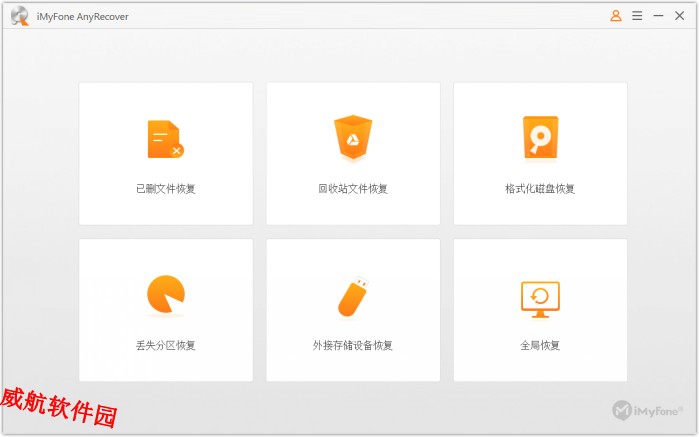Screen dimensions: 699x437
Task: Click the deleted file recovery document icon
Action: click(165, 139)
